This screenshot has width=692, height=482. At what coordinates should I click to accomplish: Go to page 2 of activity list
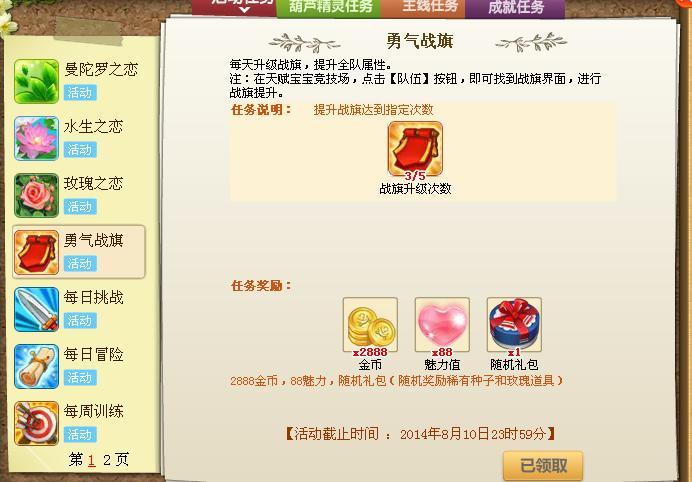[107, 460]
